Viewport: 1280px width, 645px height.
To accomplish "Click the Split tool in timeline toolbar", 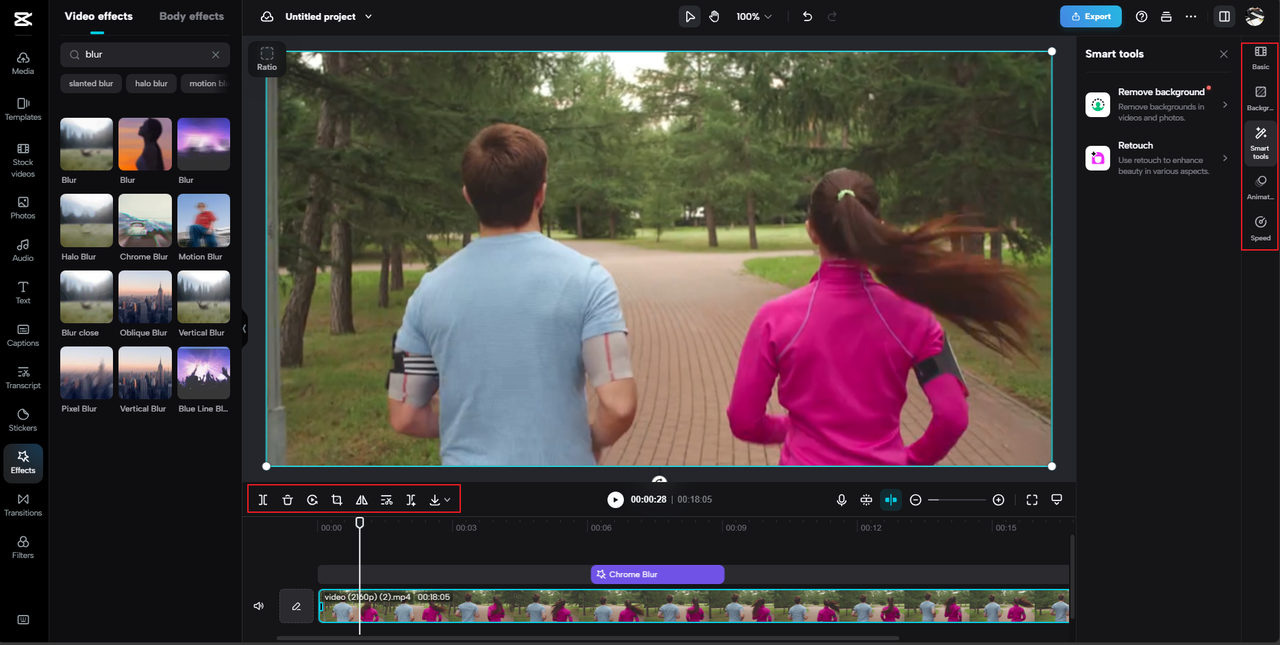I will [x=263, y=500].
